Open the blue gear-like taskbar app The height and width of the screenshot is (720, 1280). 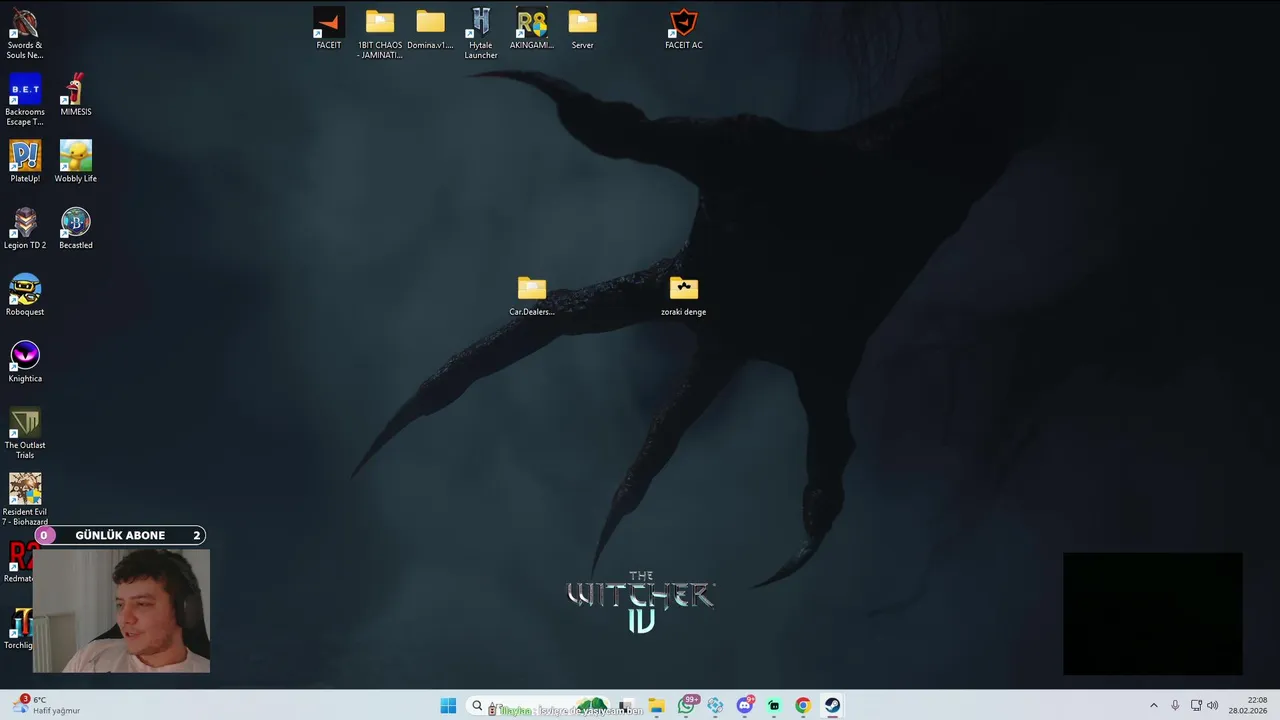point(715,706)
